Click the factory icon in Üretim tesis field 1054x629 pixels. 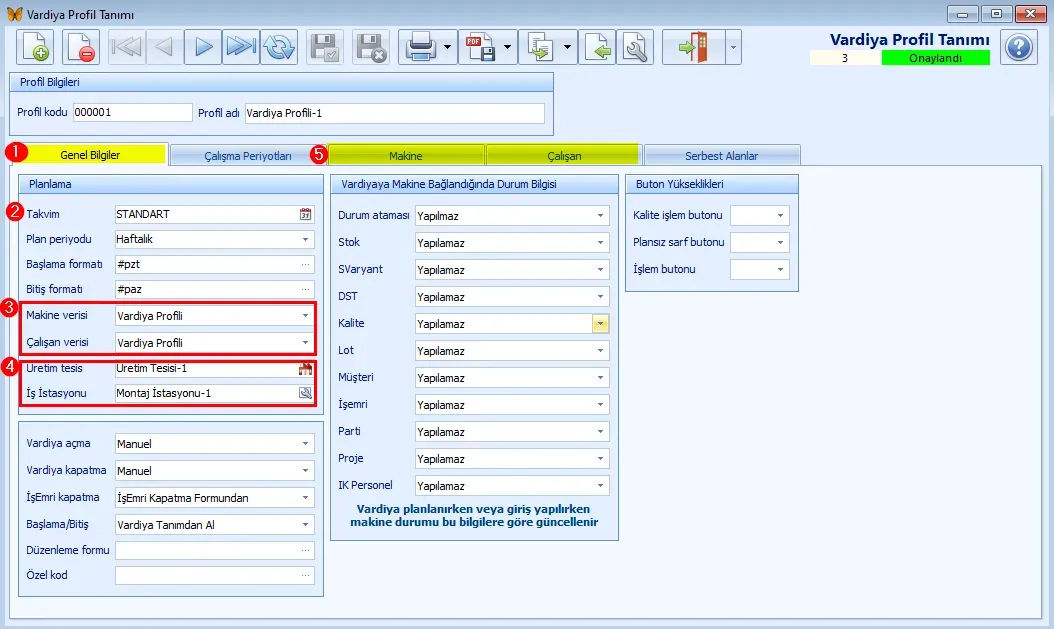[x=306, y=369]
